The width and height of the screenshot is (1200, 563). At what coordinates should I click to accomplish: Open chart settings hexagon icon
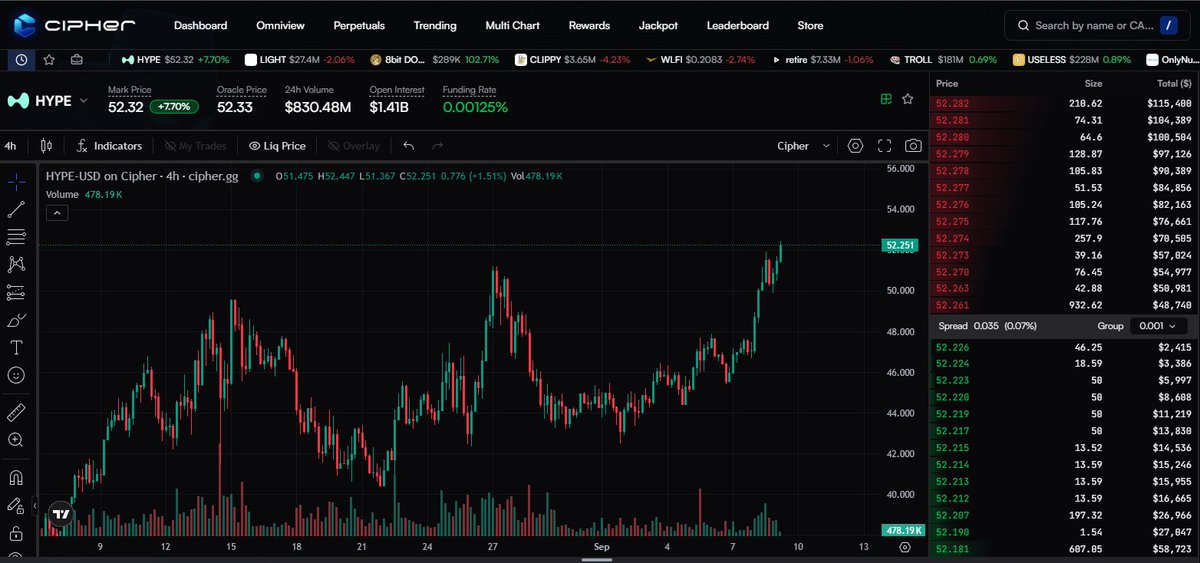click(855, 145)
